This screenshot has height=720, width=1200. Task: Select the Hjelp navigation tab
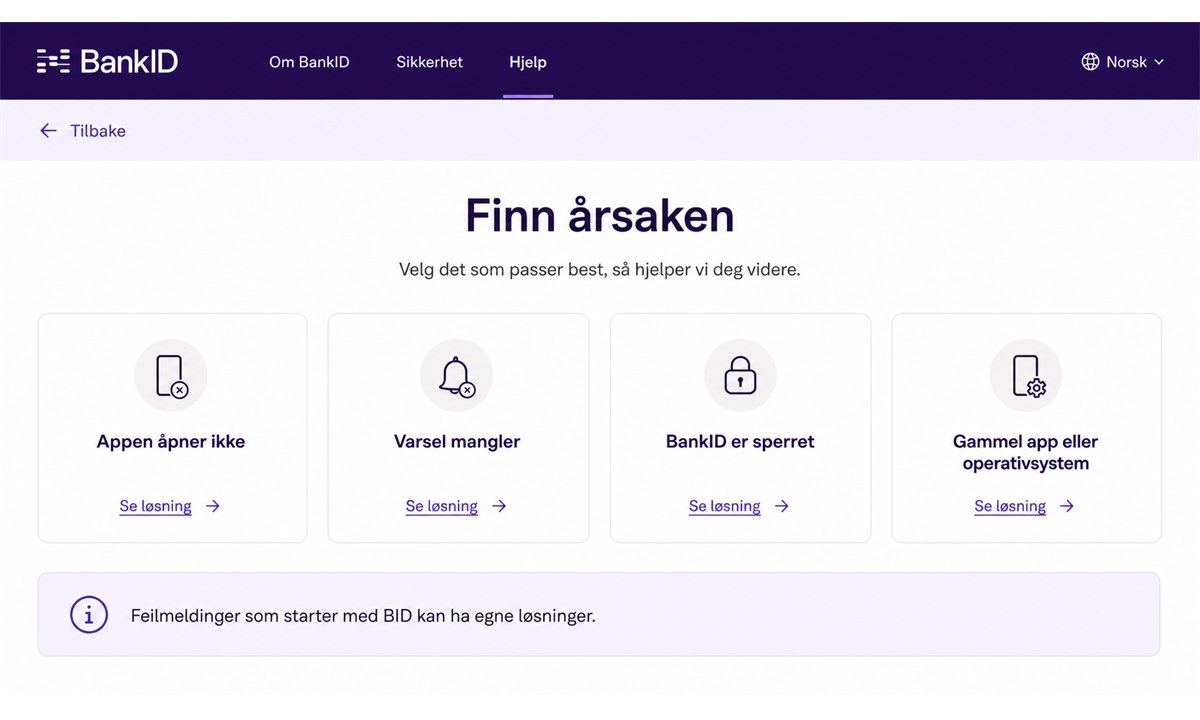pos(528,62)
